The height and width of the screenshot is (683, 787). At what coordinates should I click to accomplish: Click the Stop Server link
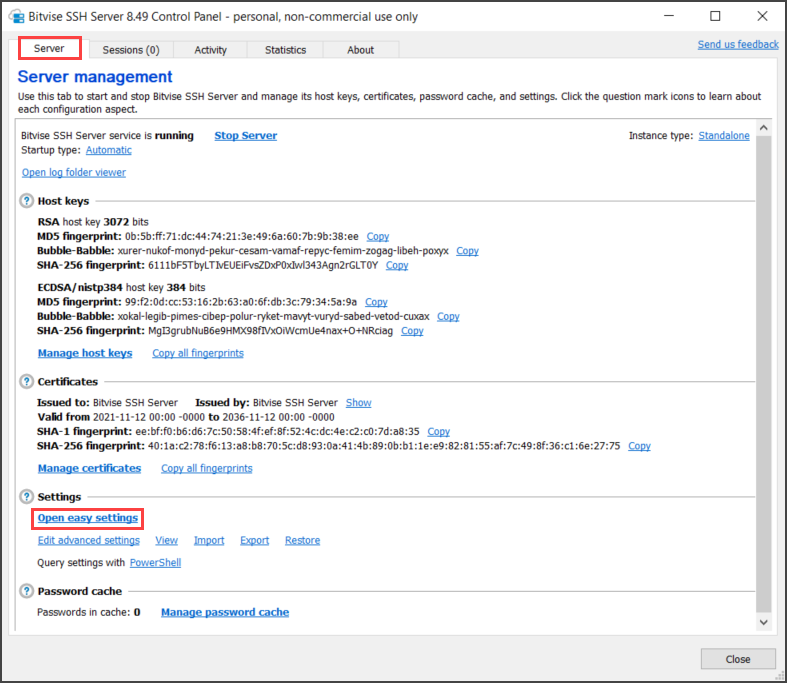(x=245, y=136)
